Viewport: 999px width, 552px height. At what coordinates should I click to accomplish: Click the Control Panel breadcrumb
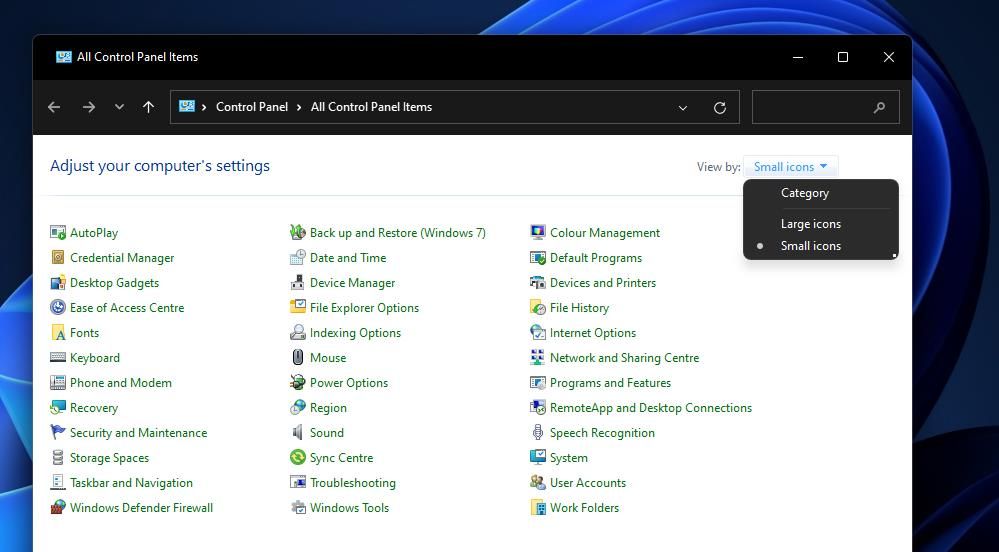point(252,107)
